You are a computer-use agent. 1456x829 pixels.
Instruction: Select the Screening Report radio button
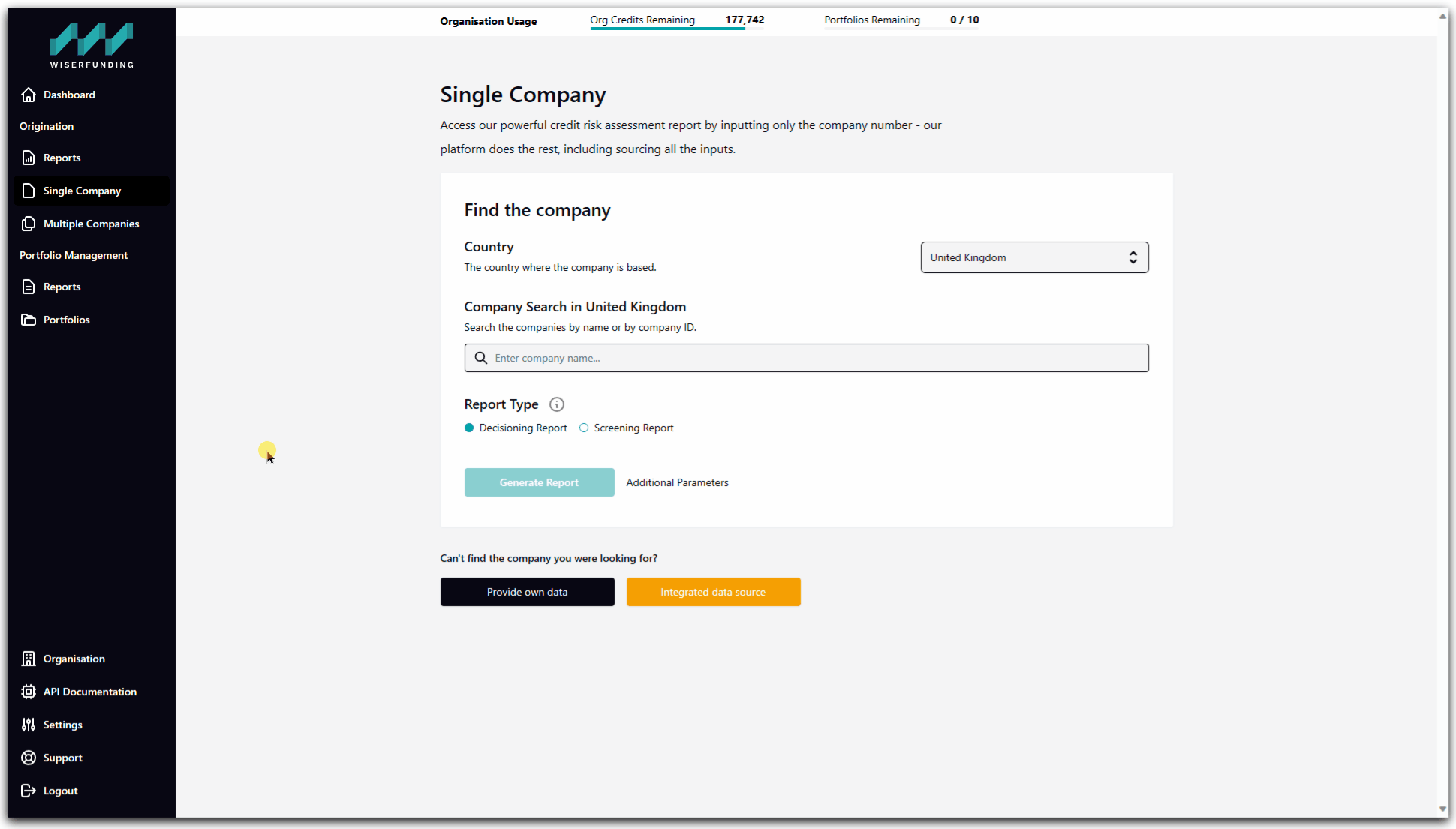point(584,428)
